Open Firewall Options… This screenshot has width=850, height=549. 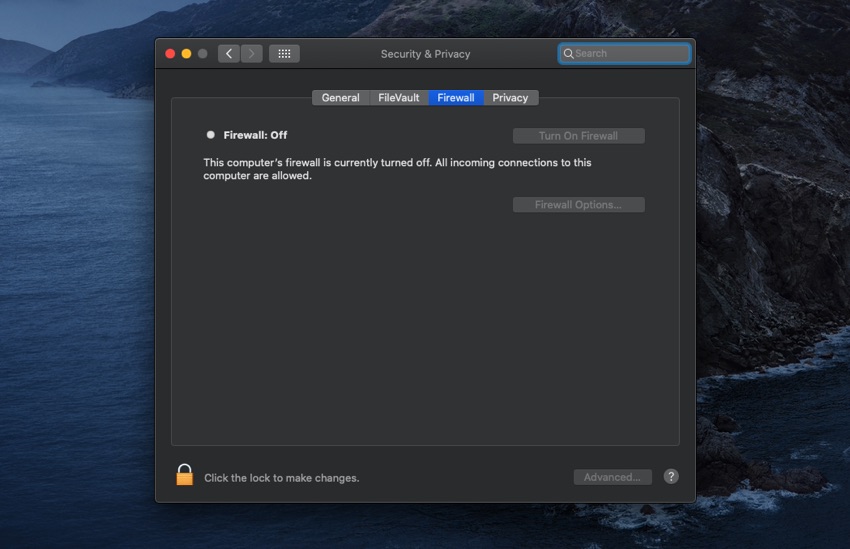pyautogui.click(x=578, y=205)
